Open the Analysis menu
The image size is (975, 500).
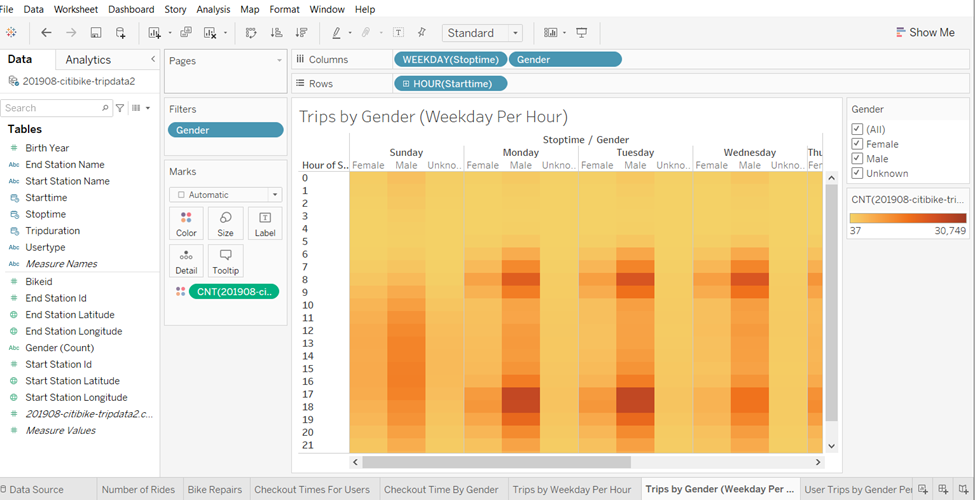(213, 9)
